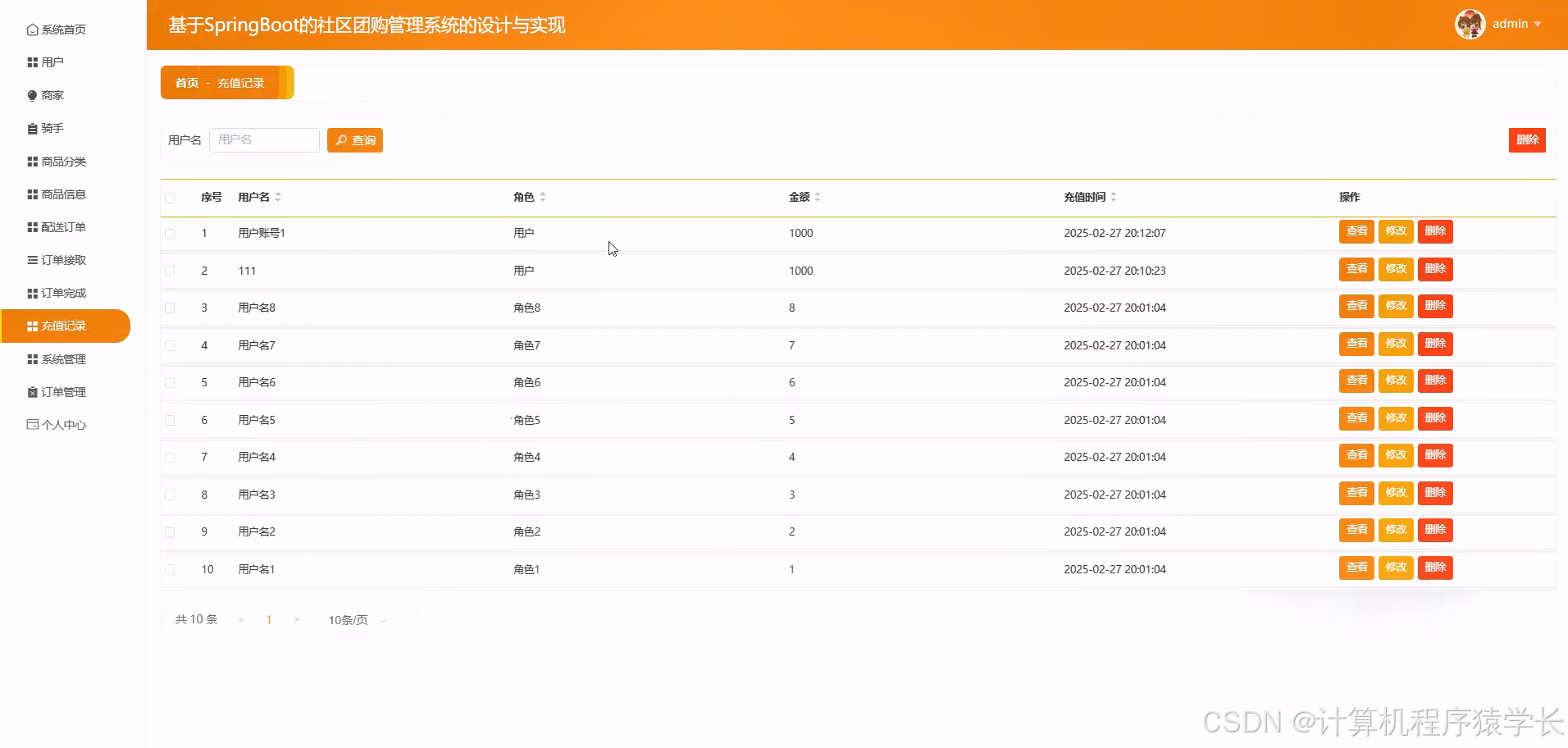The height and width of the screenshot is (748, 1568).
Task: Sort by 用户名 column arrows
Action: point(278,197)
